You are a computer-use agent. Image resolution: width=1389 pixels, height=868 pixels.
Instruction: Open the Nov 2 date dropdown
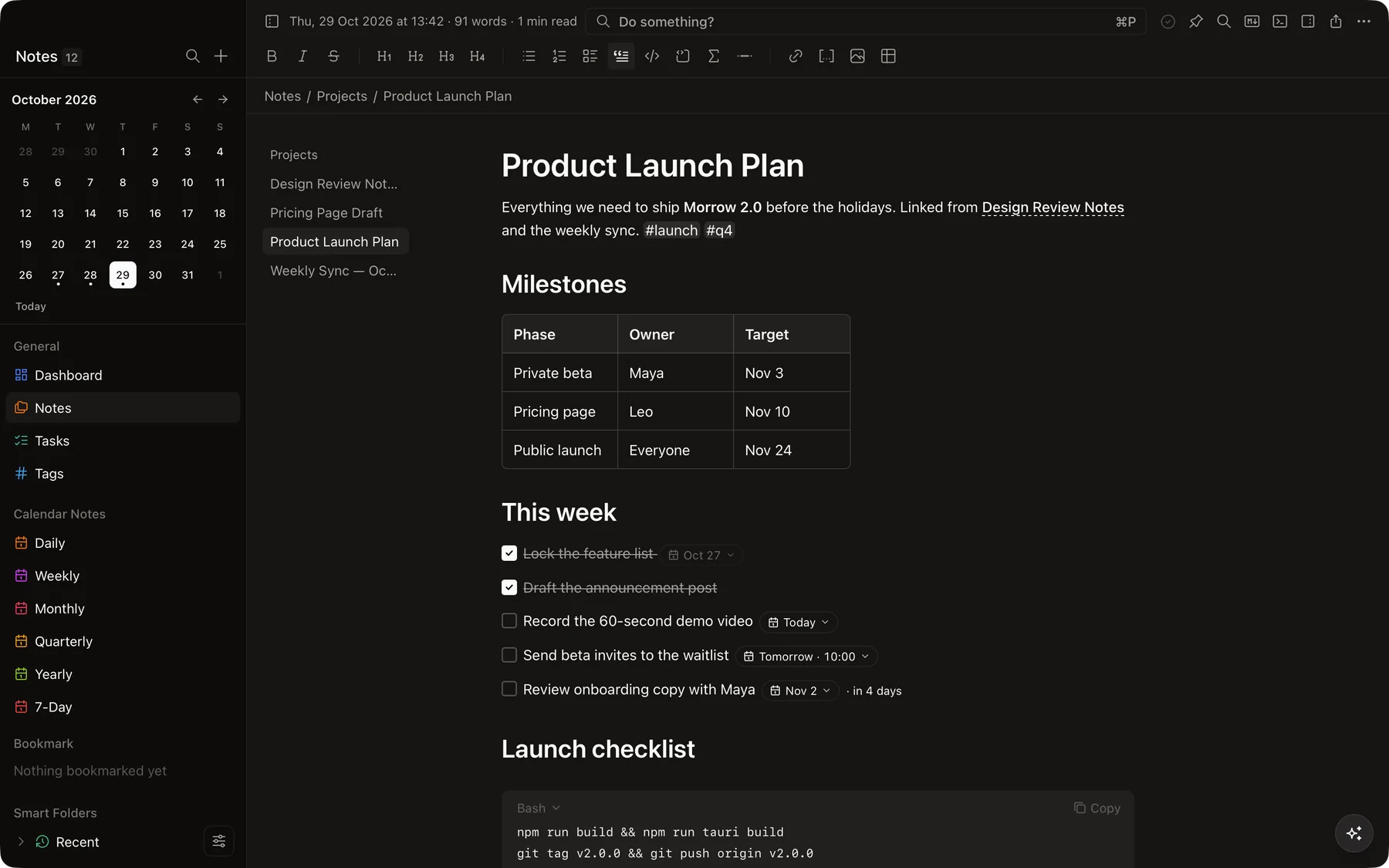(800, 691)
